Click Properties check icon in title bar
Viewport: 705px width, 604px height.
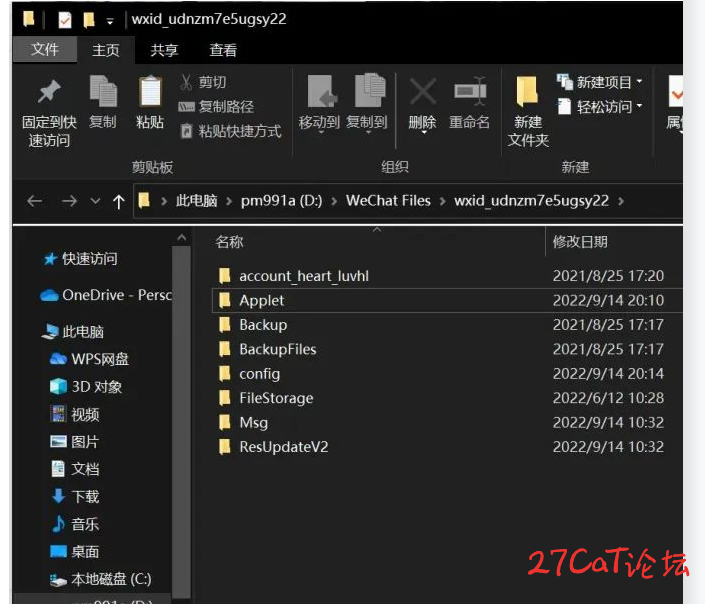tap(65, 20)
